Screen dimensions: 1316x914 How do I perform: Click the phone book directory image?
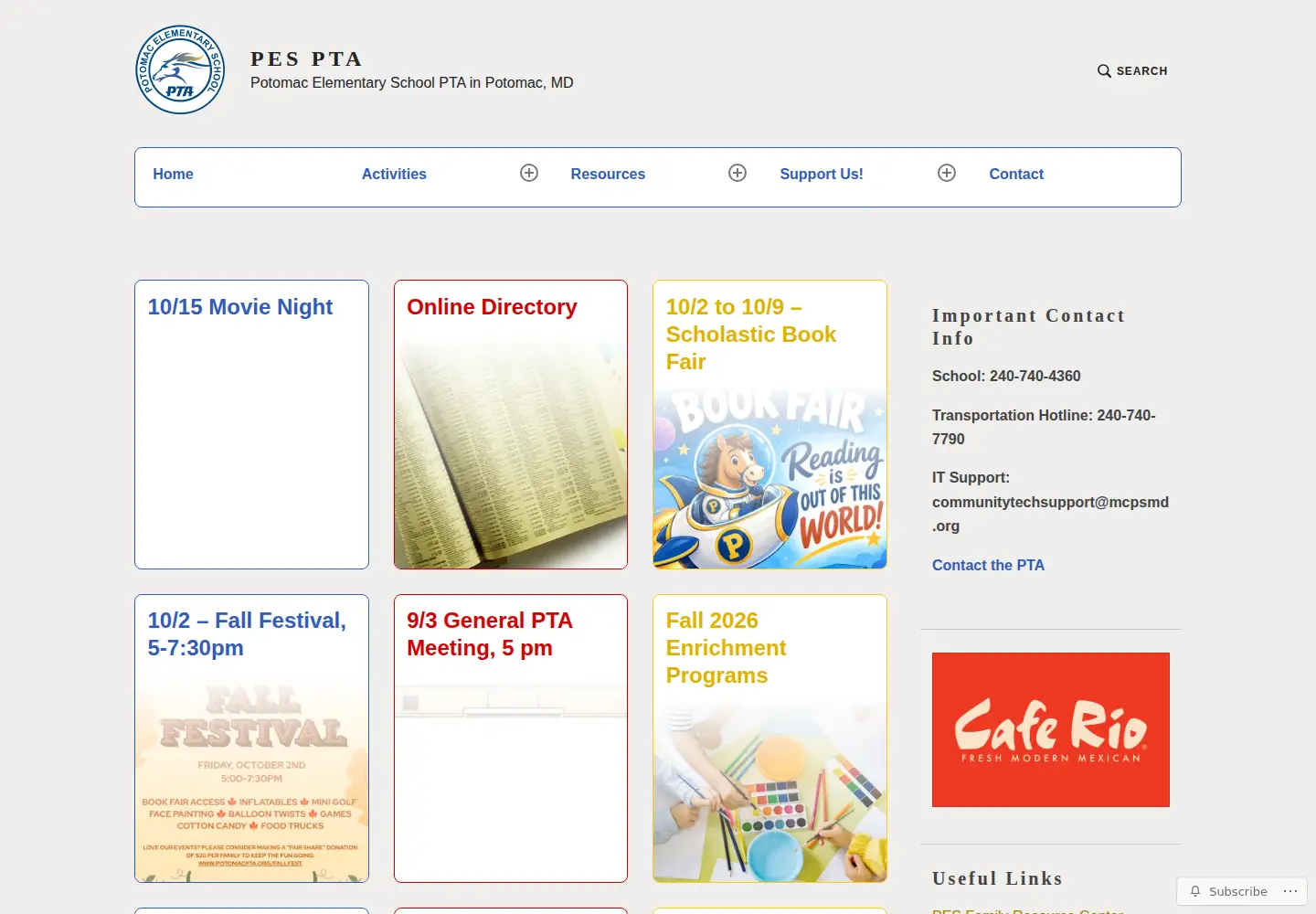(x=511, y=452)
